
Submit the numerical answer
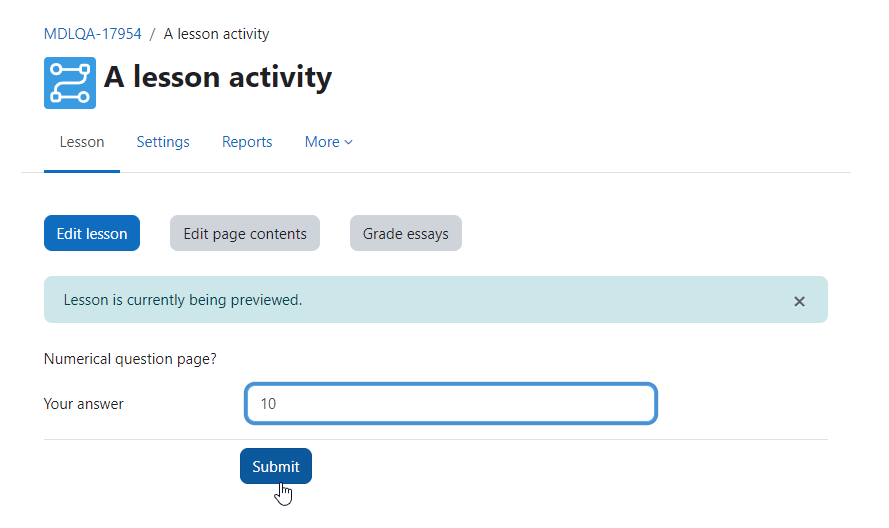[276, 466]
